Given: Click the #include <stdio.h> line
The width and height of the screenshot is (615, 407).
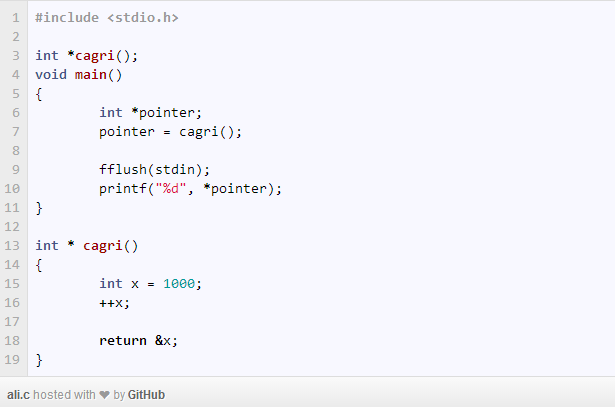Looking at the screenshot, I should coord(107,18).
